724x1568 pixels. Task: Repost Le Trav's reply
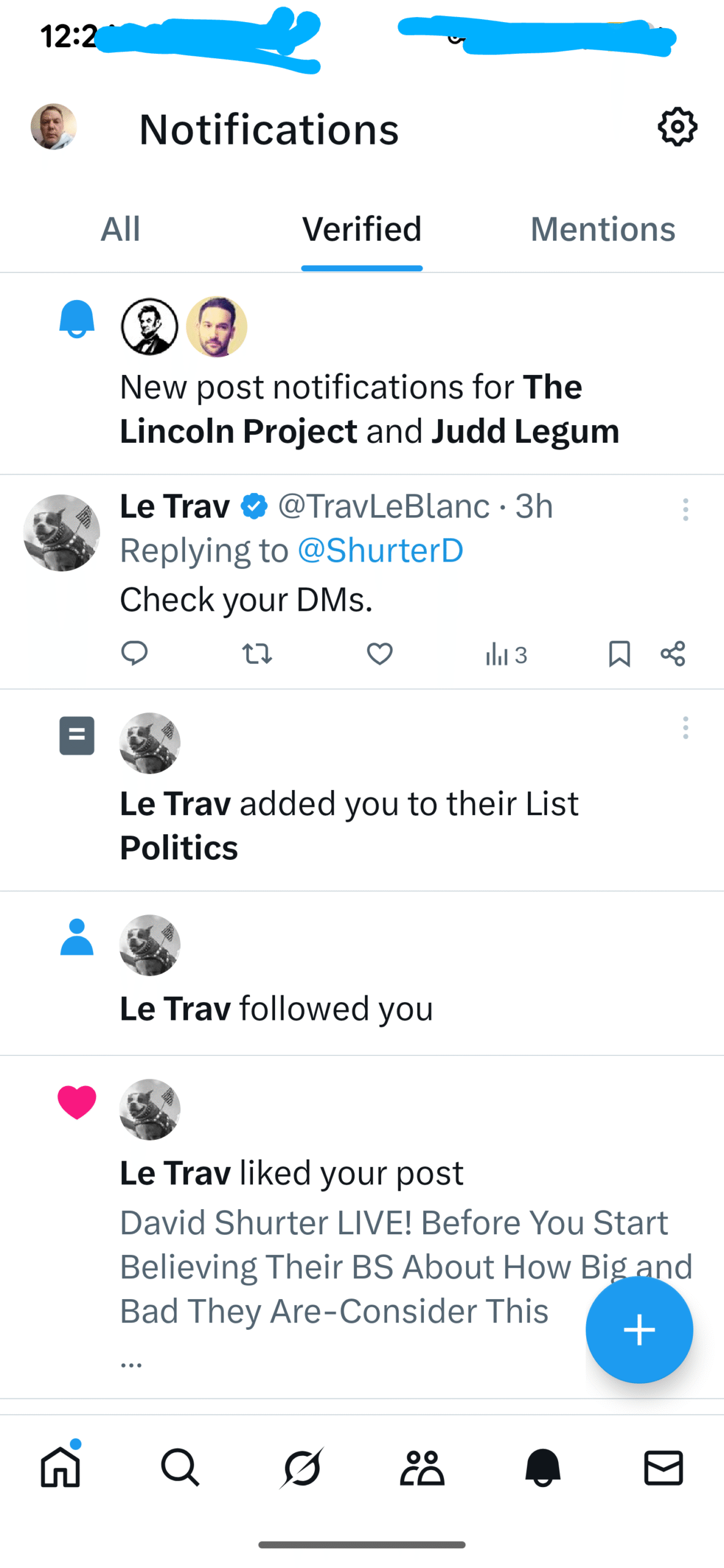click(257, 654)
